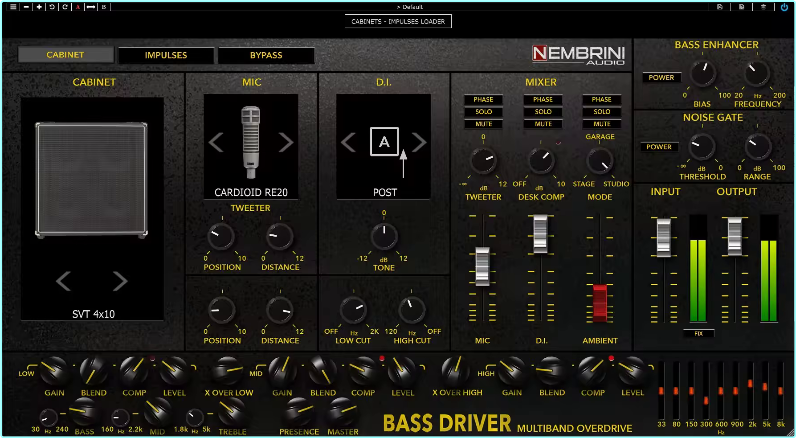Viewport: 796px width, 438px height.
Task: Select next microphone with right chevron
Action: 286,143
